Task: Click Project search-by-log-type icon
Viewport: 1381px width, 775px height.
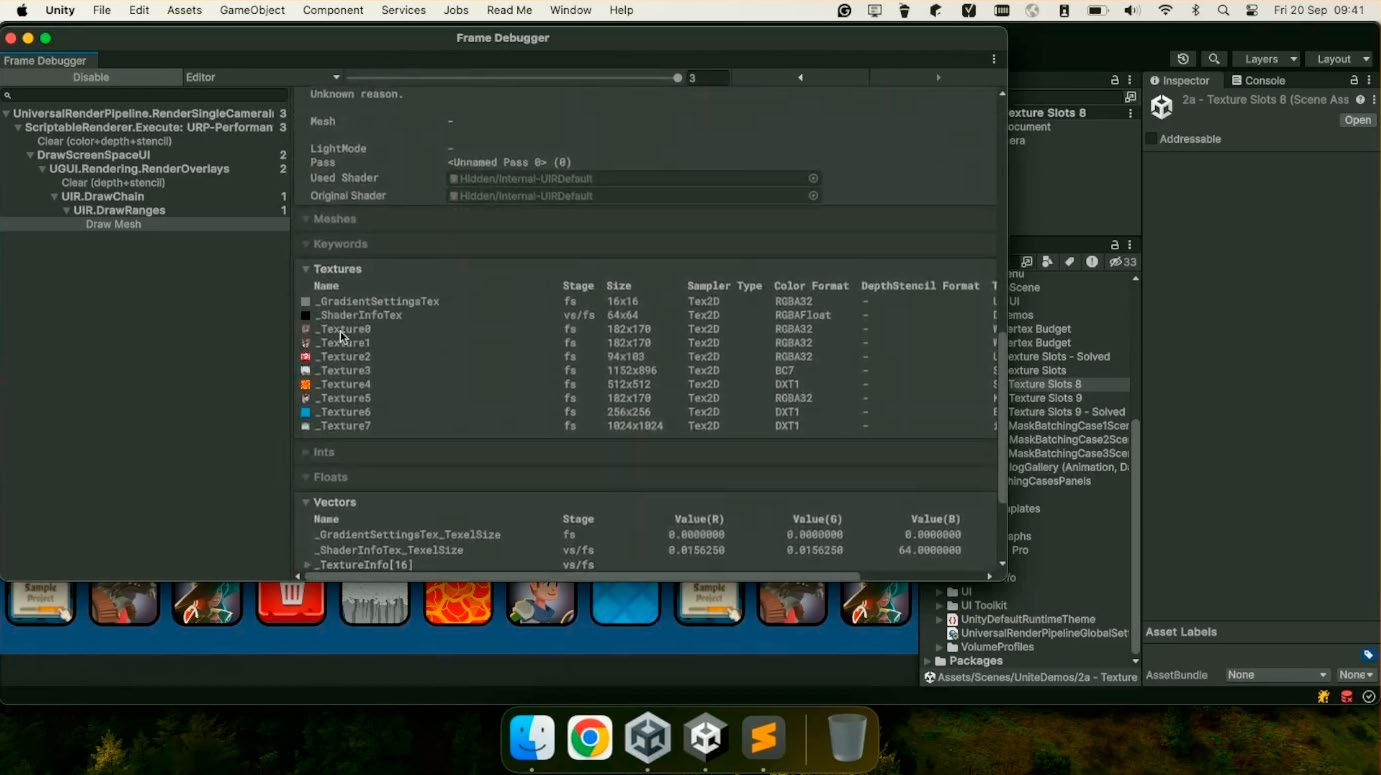Action: coord(1092,262)
